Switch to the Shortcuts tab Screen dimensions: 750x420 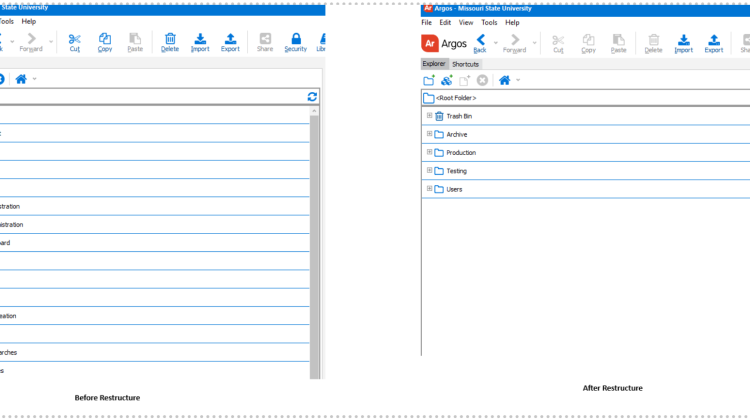tap(465, 64)
